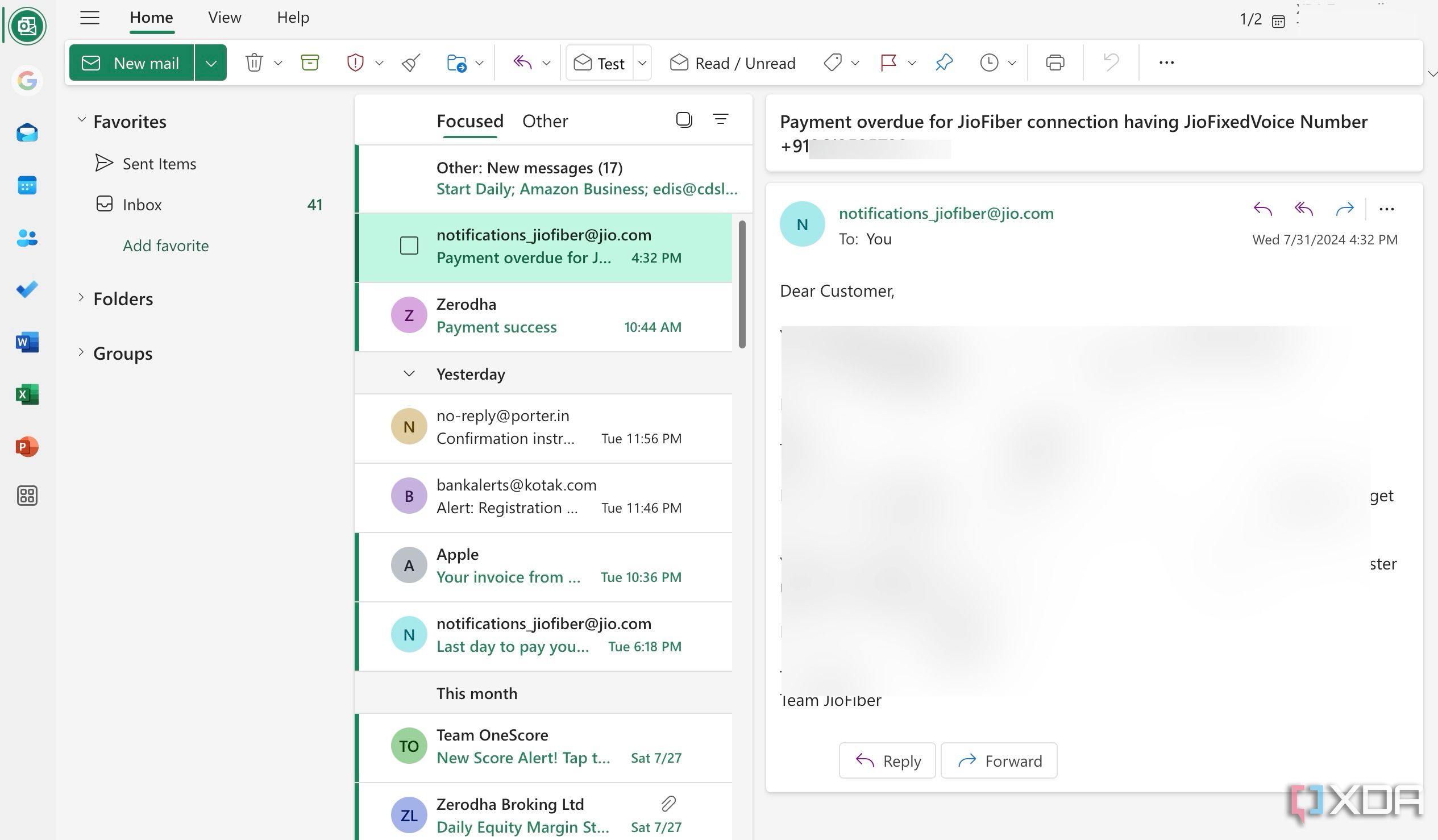This screenshot has width=1438, height=840.
Task: Click the Delete icon in ribbon toolbar
Action: [254, 63]
